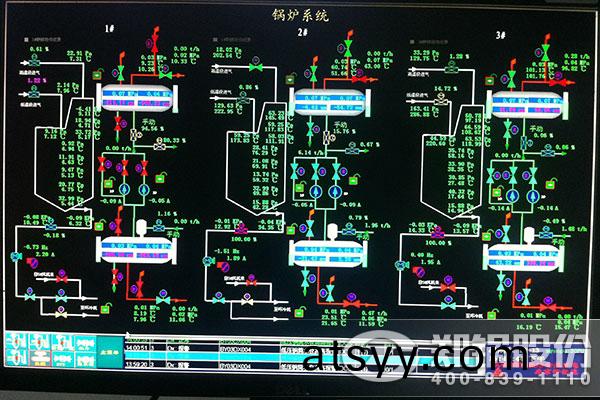Screen dimensions: 600x400
Task: Click boiler 2# green top vent valve
Action: [348, 48]
